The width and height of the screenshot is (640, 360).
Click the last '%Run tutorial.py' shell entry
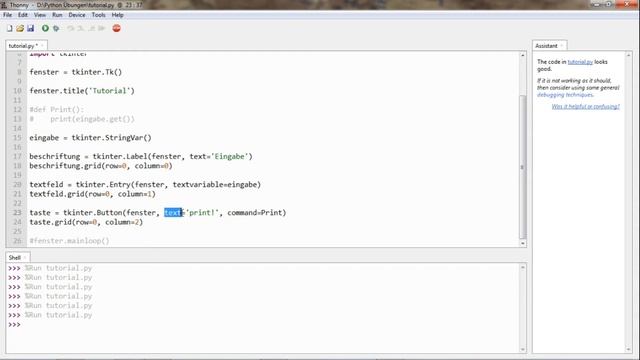click(58, 315)
